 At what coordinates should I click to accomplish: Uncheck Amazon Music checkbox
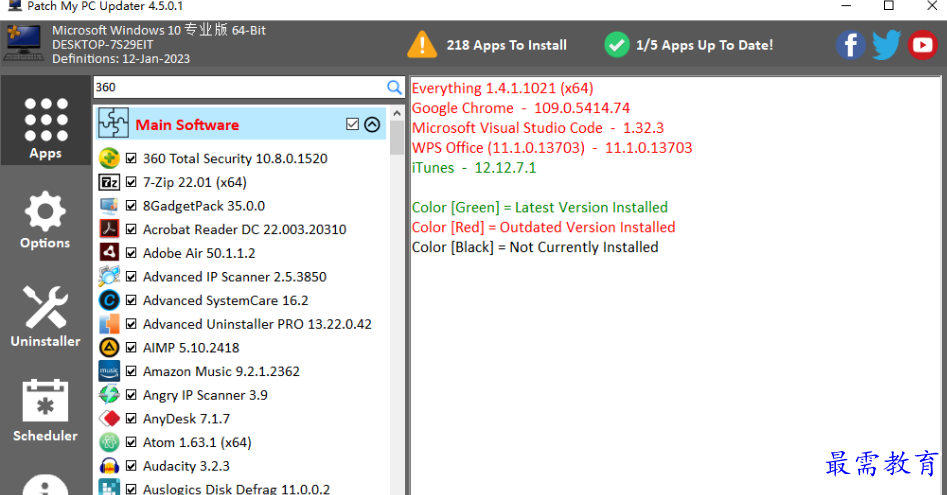131,371
